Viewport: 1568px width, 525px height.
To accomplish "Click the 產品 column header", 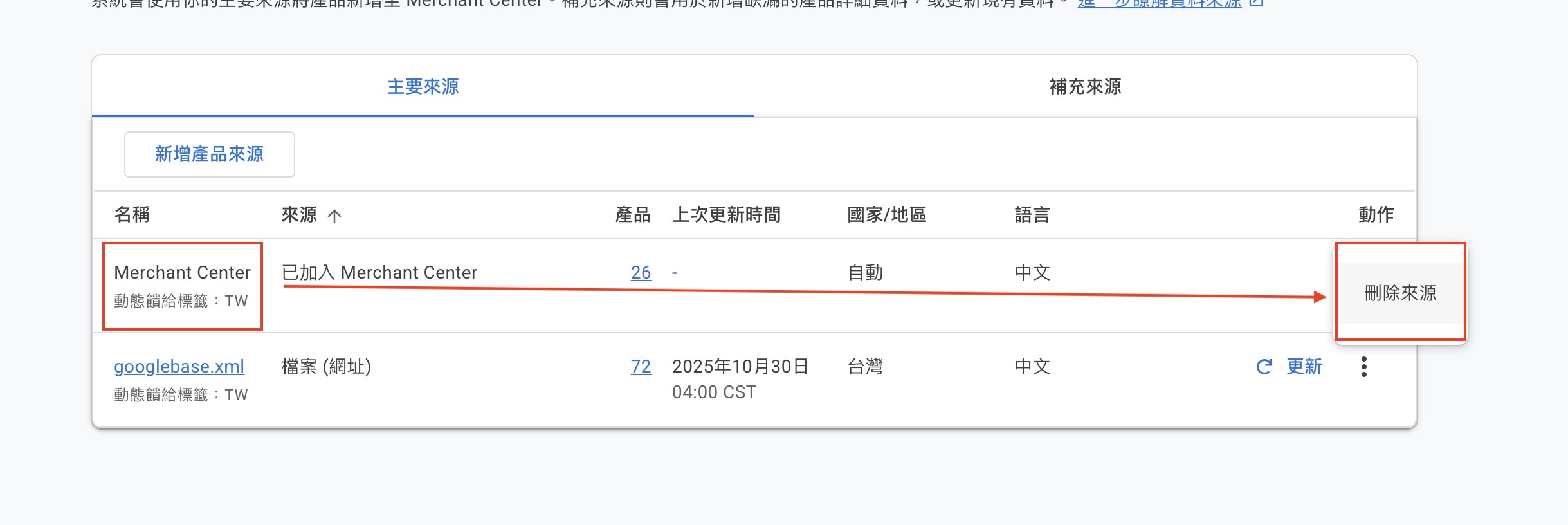I will coord(633,215).
